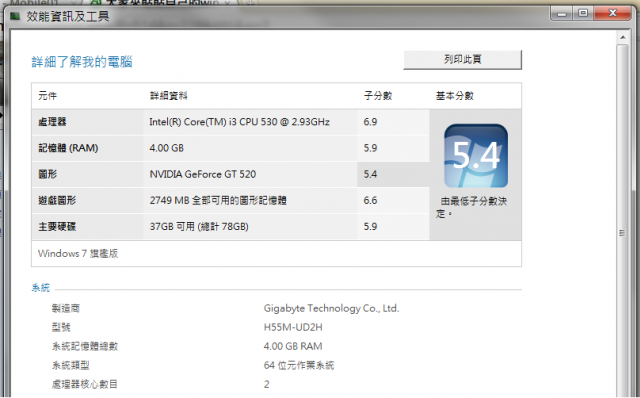
Task: Click the 系統 section heading
Action: pos(41,288)
